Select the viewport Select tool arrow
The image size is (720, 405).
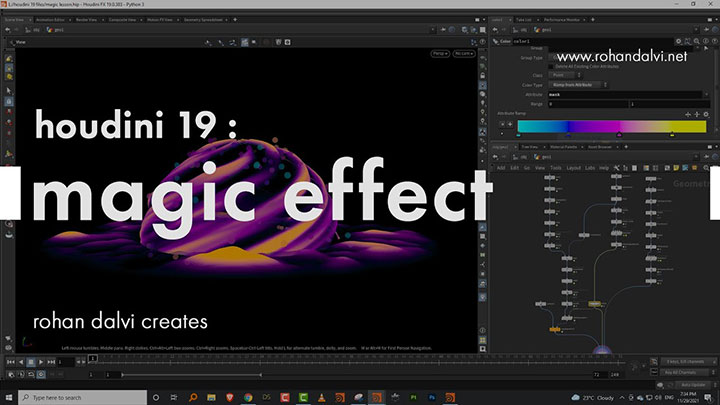coord(9,90)
